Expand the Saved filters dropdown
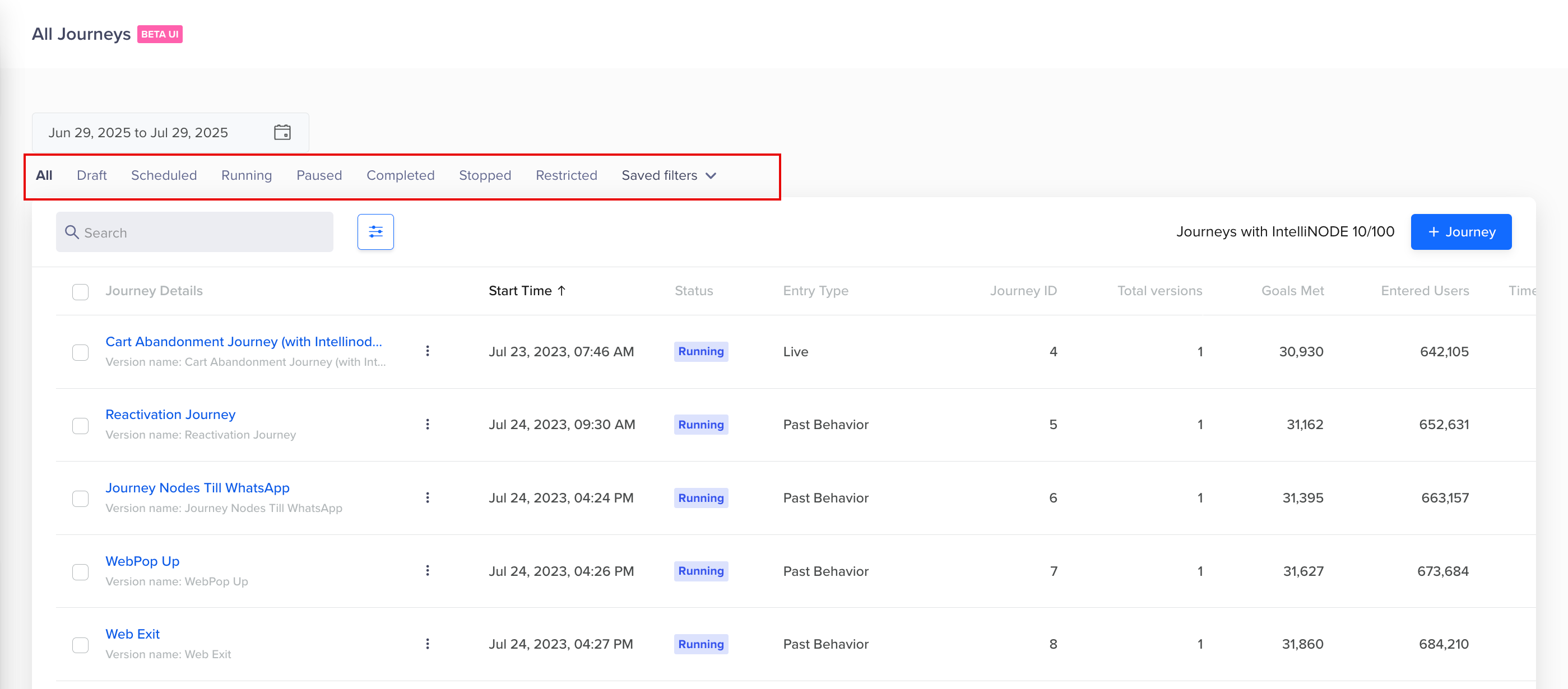The image size is (1568, 689). point(669,175)
